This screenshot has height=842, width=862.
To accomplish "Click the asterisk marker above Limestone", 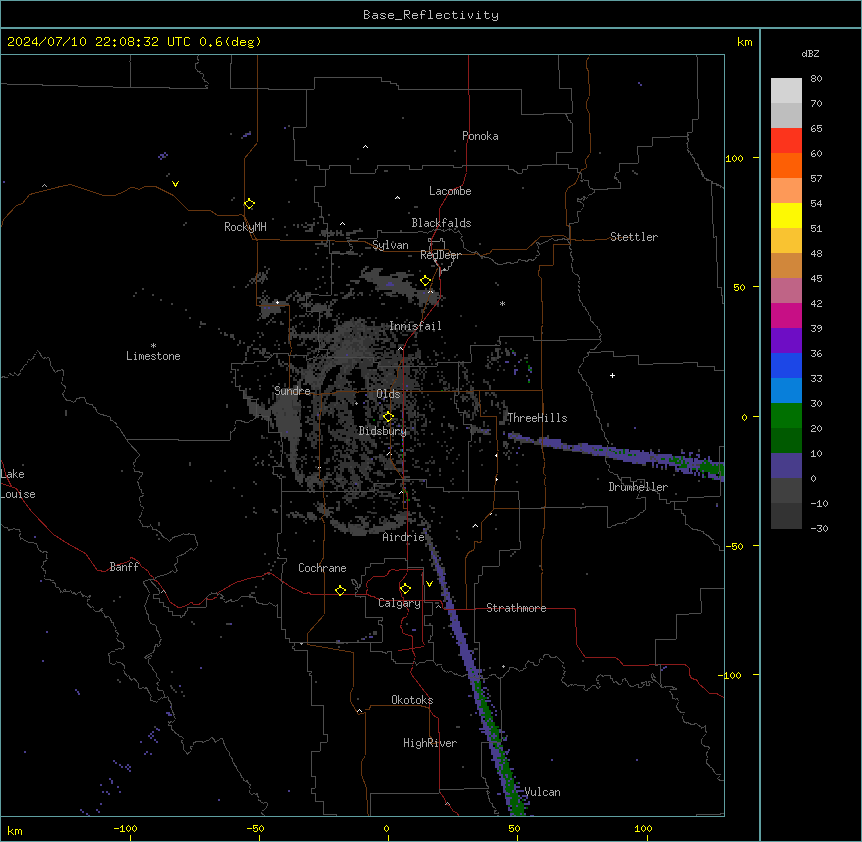I will 153,346.
